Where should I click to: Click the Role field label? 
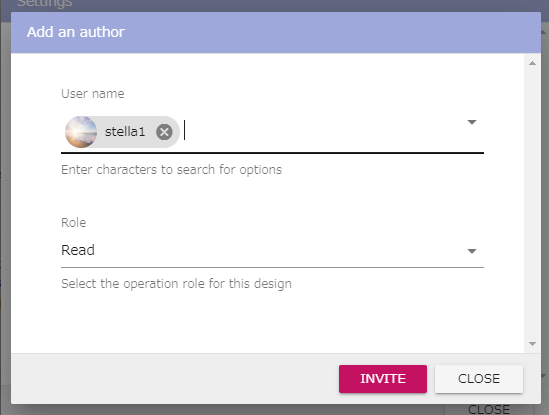point(73,222)
